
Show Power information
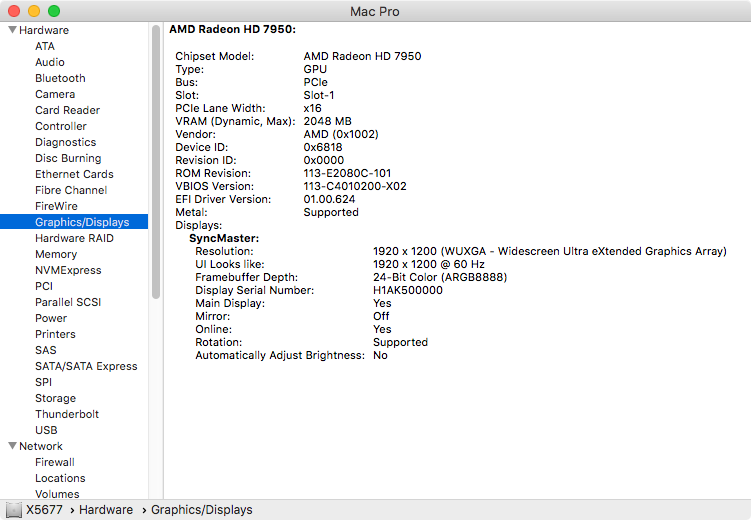(51, 318)
